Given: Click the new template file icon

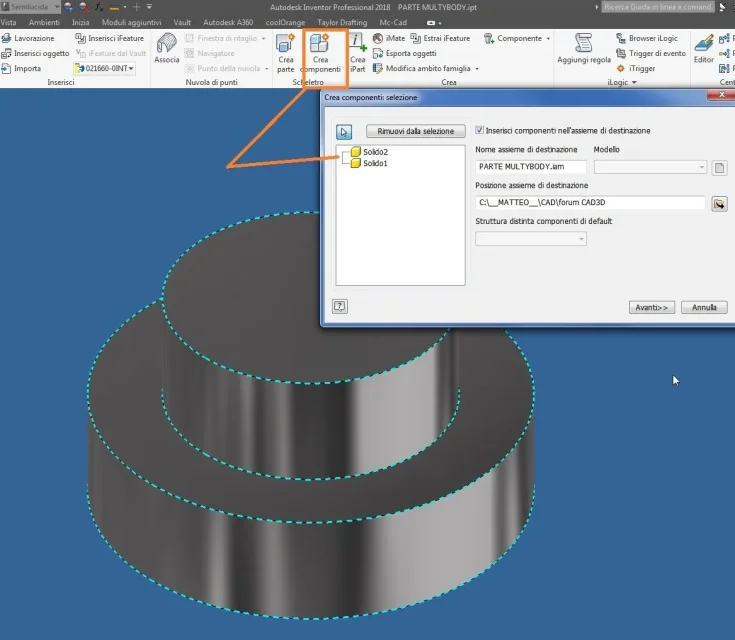Looking at the screenshot, I should click(719, 167).
